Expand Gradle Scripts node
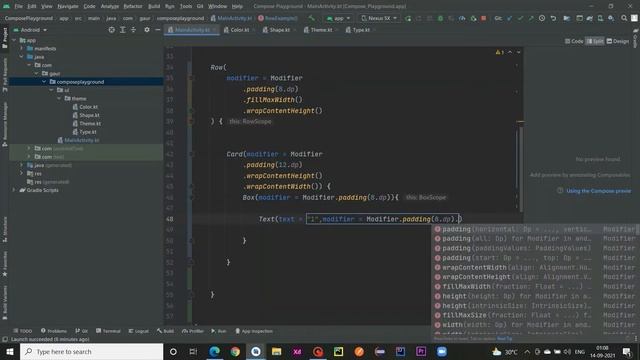 click(x=14, y=190)
